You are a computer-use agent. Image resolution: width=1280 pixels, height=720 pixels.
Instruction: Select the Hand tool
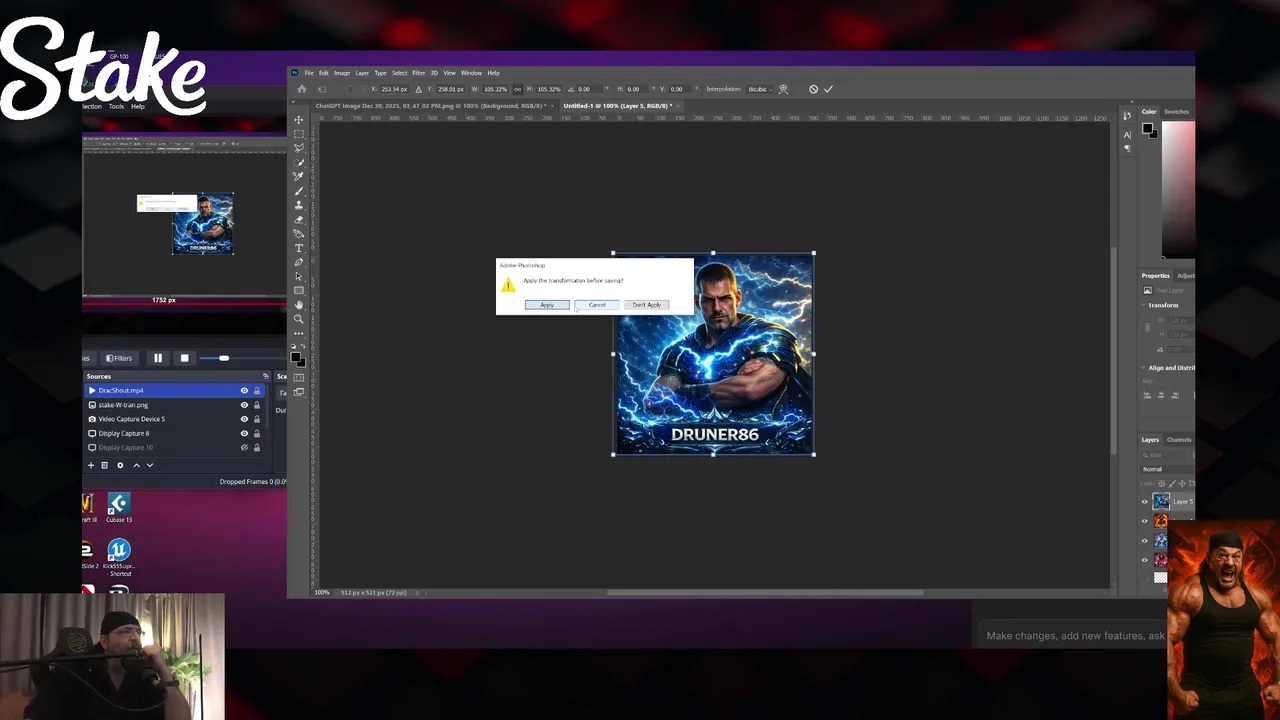298,304
